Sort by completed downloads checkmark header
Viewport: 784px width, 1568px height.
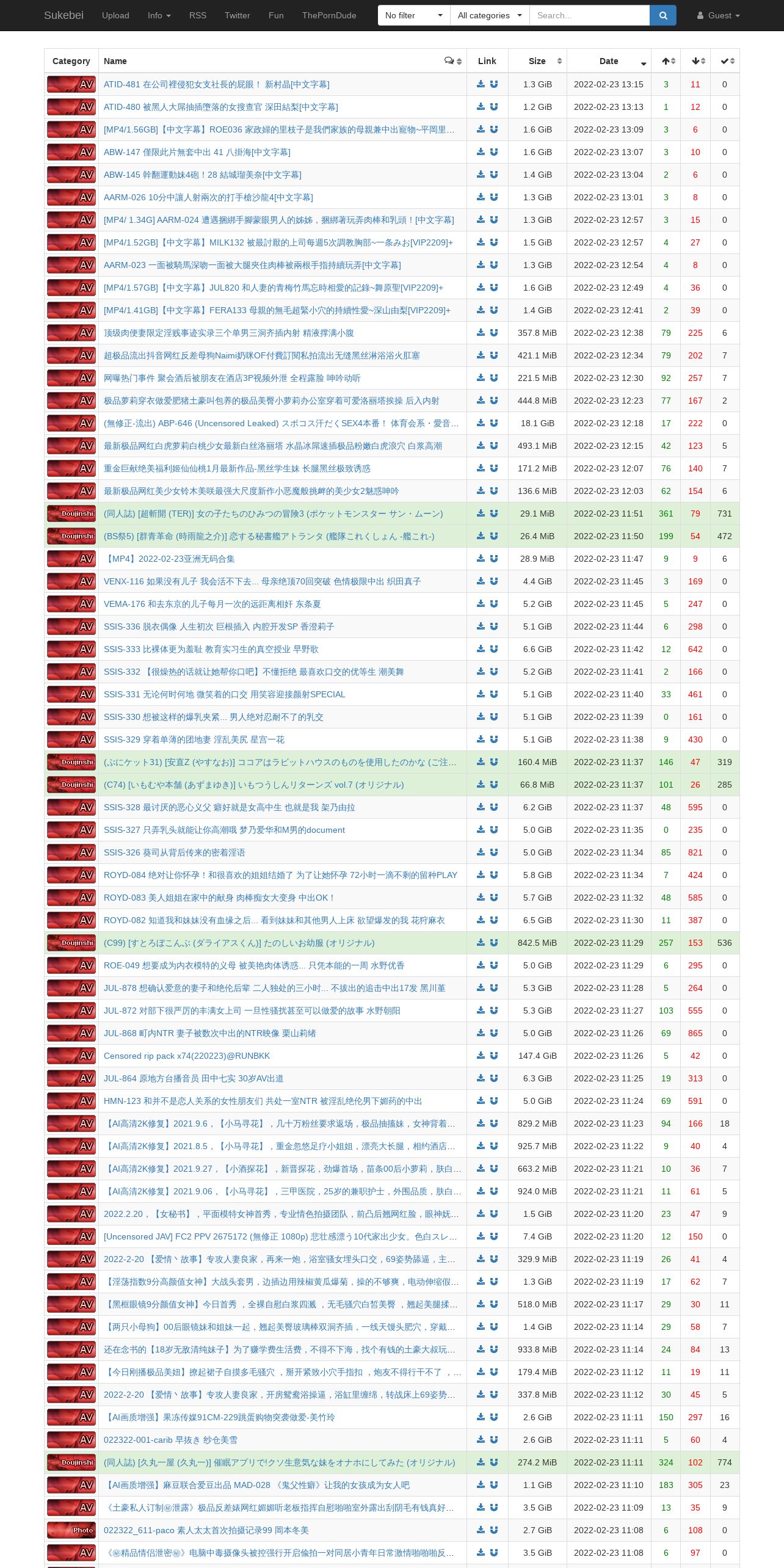click(x=725, y=61)
